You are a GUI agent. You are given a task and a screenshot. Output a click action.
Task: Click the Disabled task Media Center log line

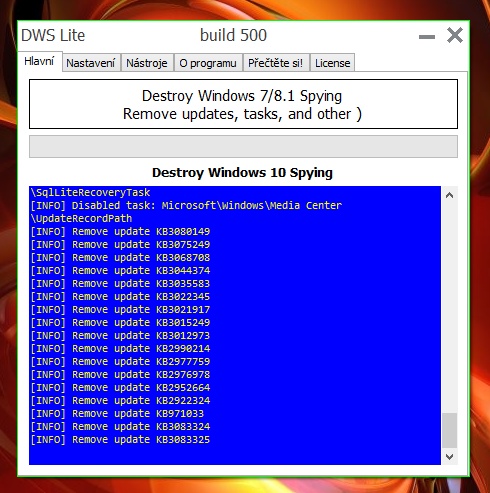[186, 206]
